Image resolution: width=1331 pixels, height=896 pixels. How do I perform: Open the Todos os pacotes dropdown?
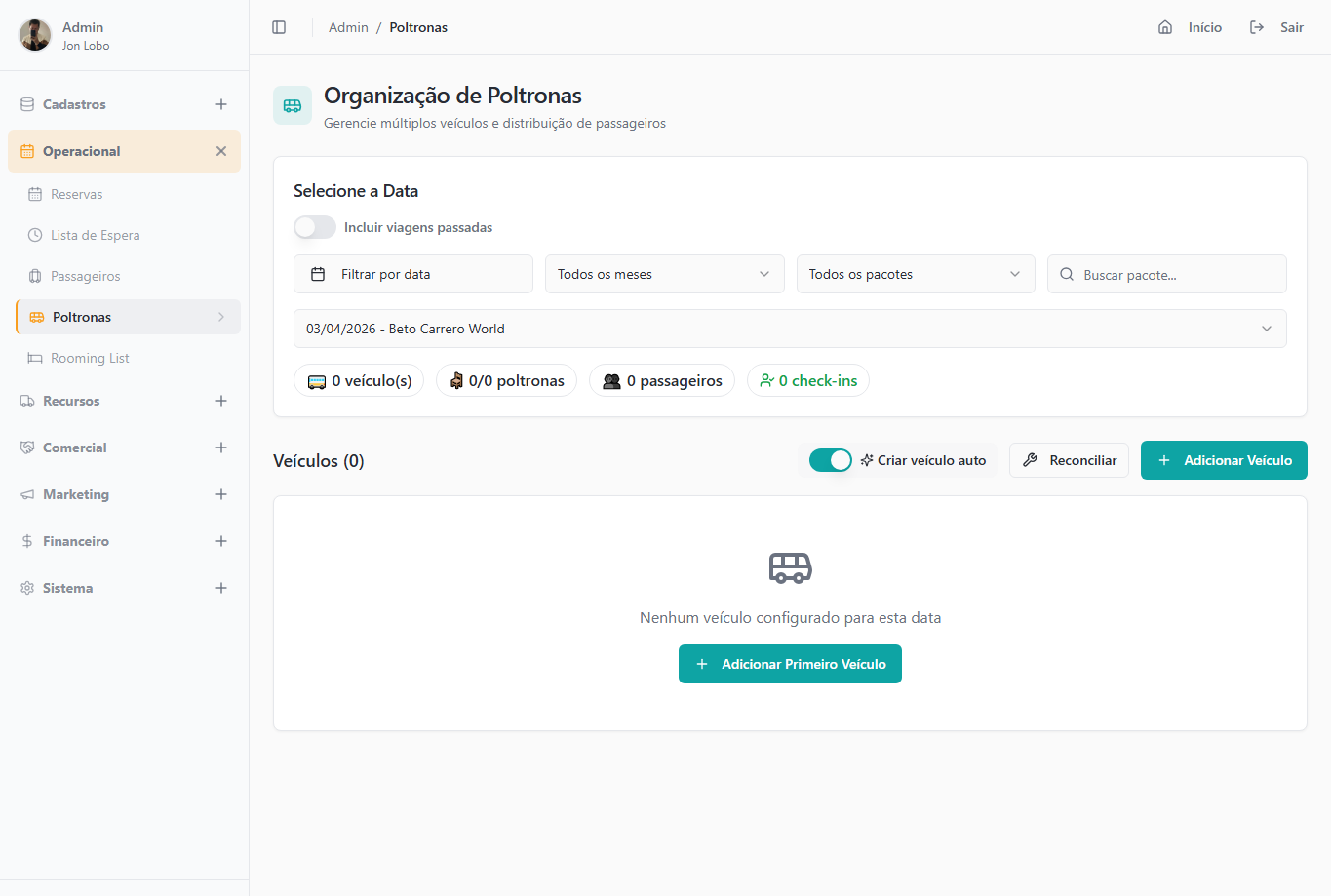coord(915,274)
